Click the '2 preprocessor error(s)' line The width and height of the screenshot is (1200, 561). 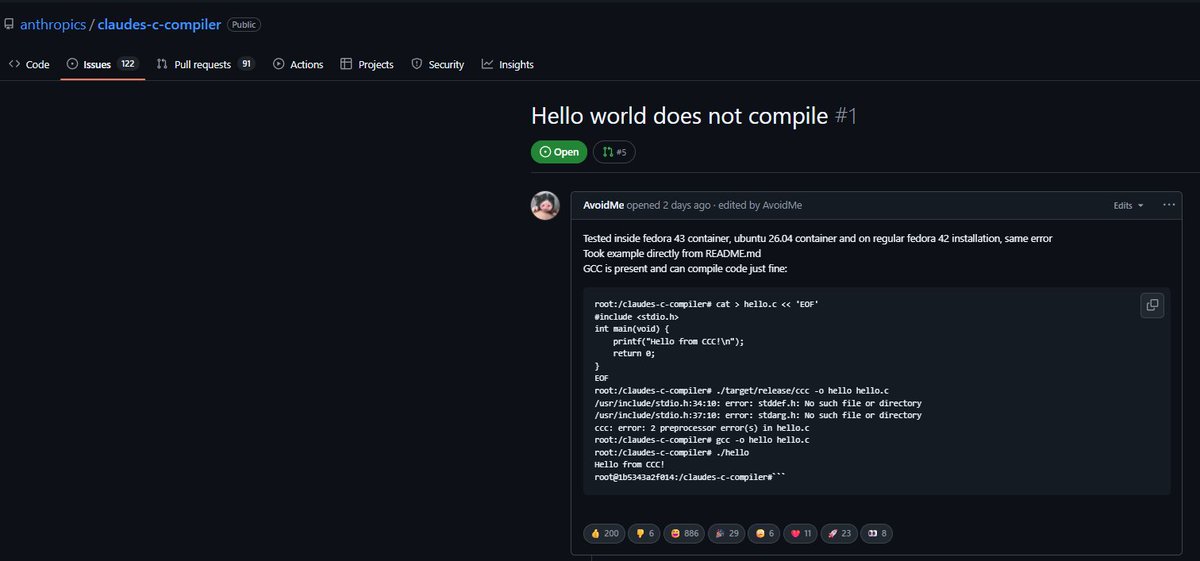702,428
